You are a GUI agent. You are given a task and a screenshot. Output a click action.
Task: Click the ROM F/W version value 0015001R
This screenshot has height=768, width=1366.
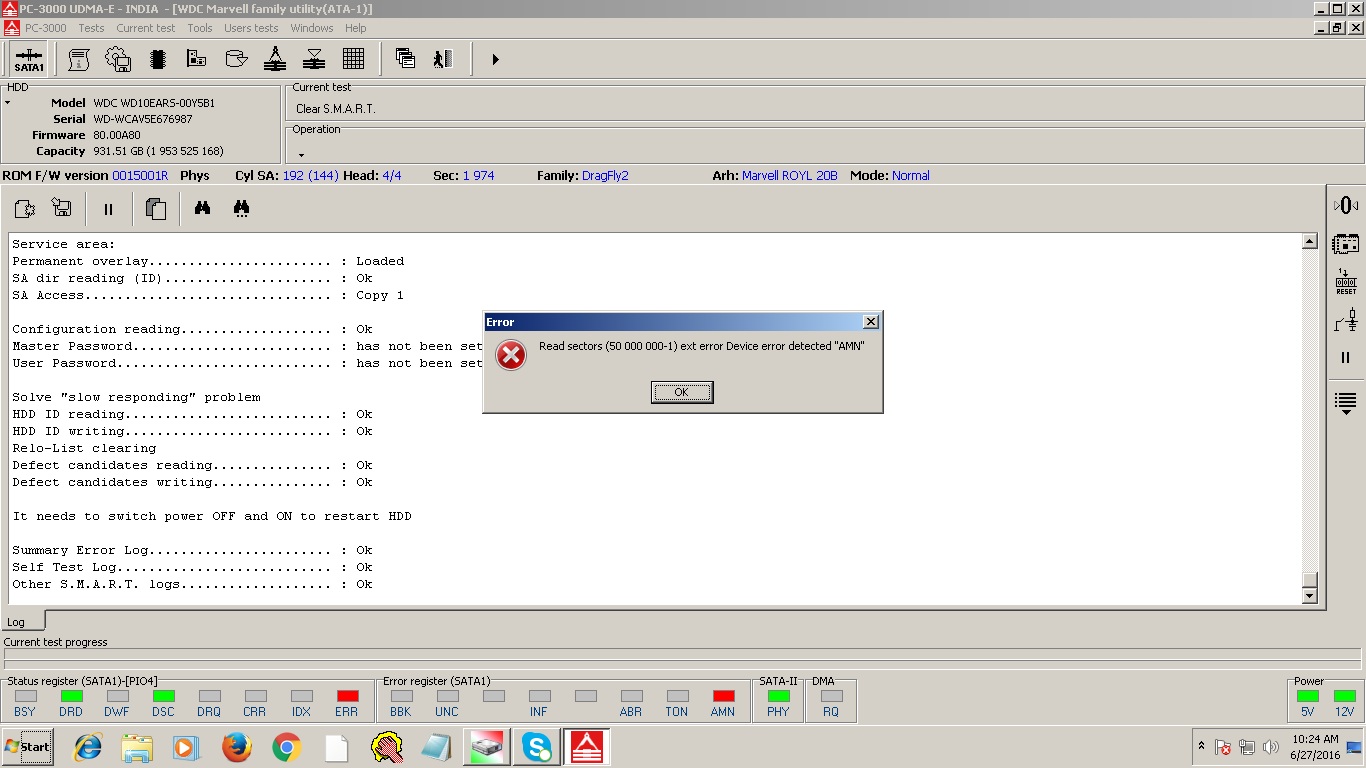(140, 176)
